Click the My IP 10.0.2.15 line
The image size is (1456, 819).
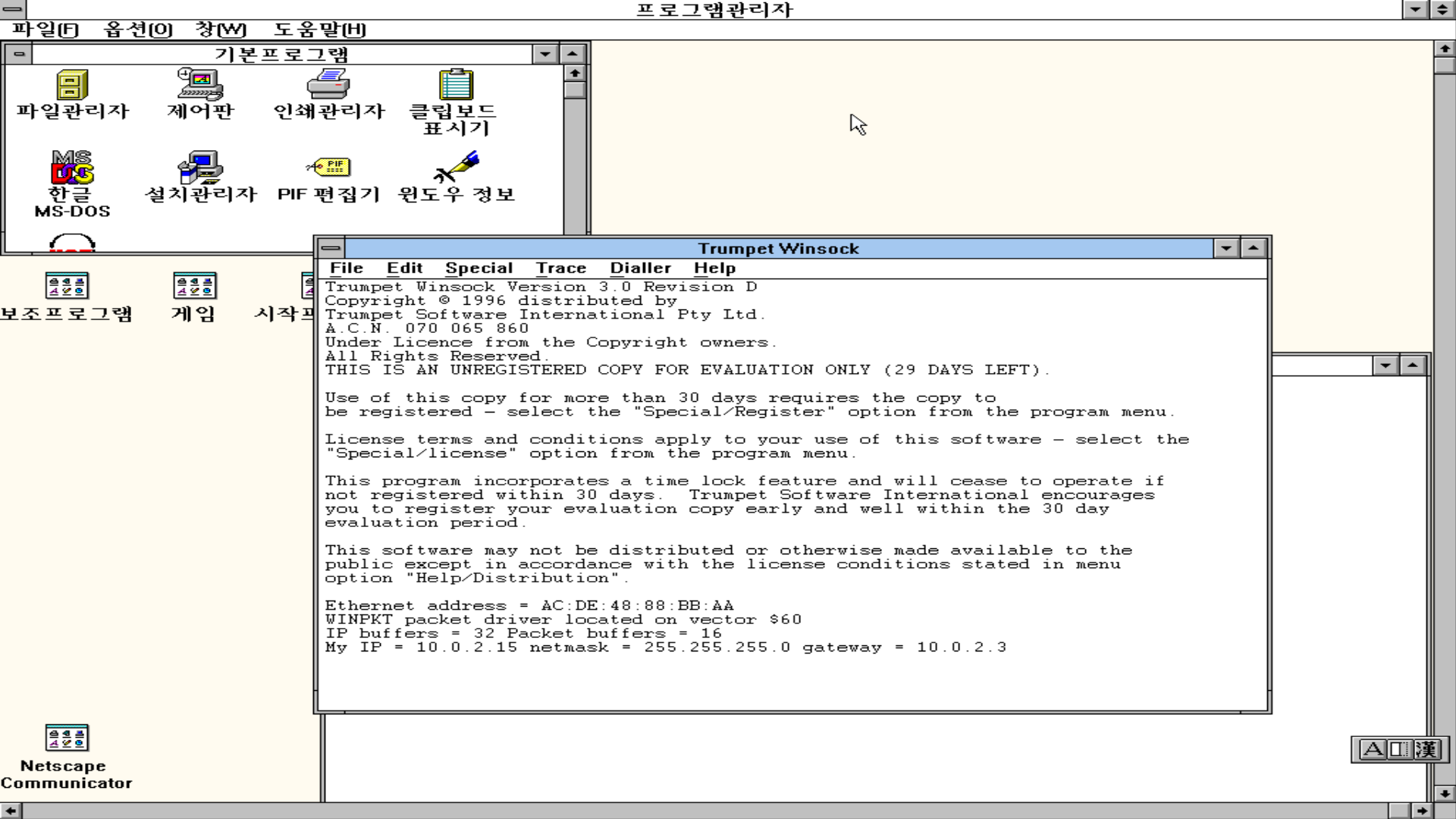666,648
